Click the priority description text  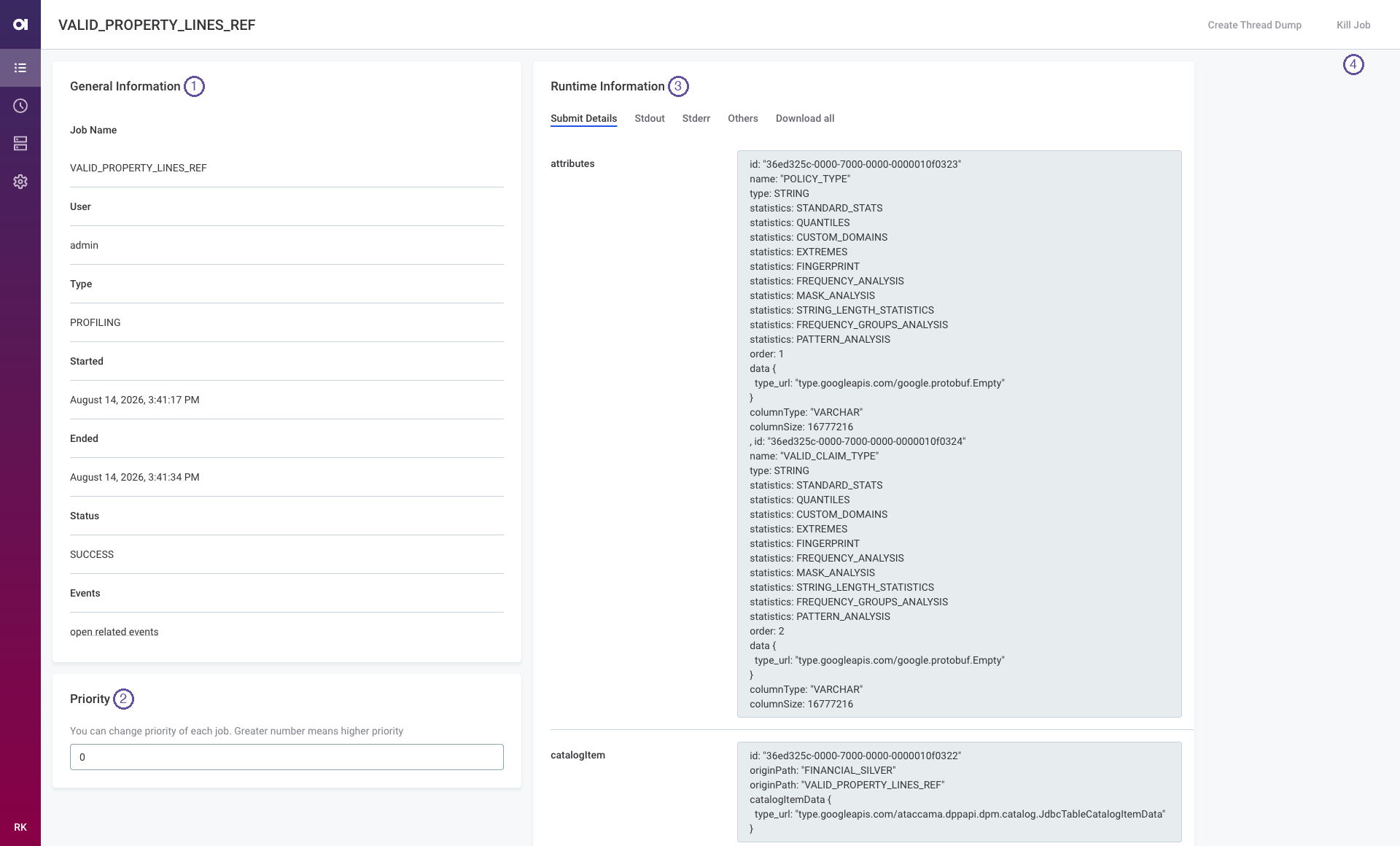tap(236, 731)
